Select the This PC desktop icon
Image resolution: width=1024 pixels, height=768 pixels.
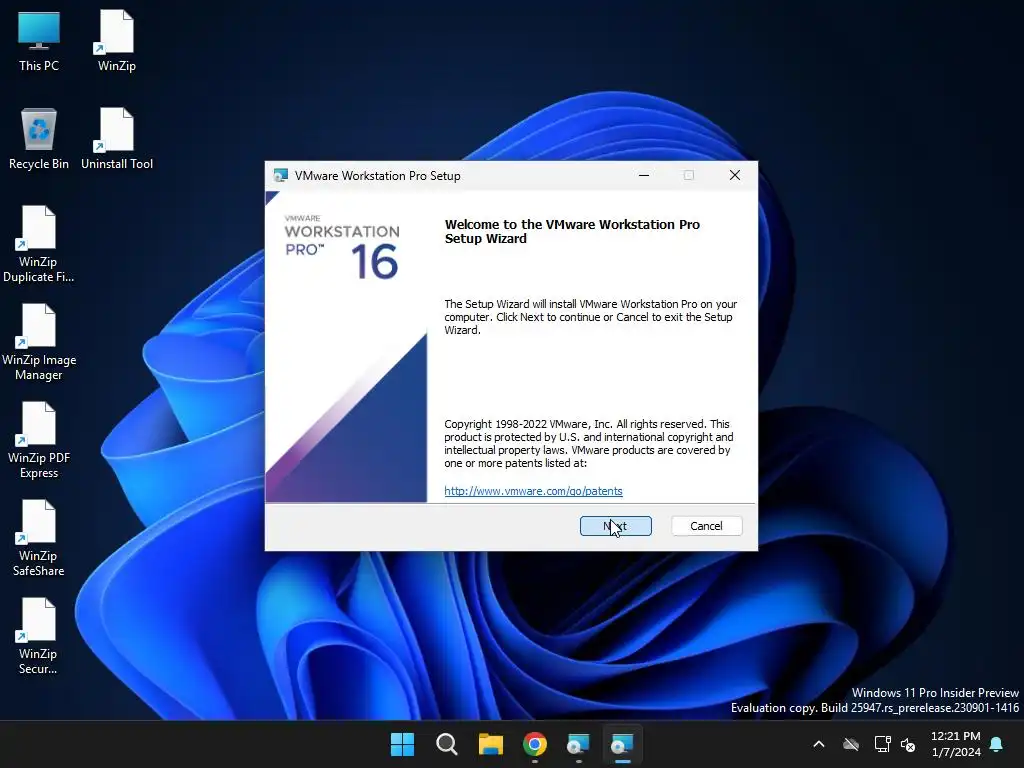39,41
